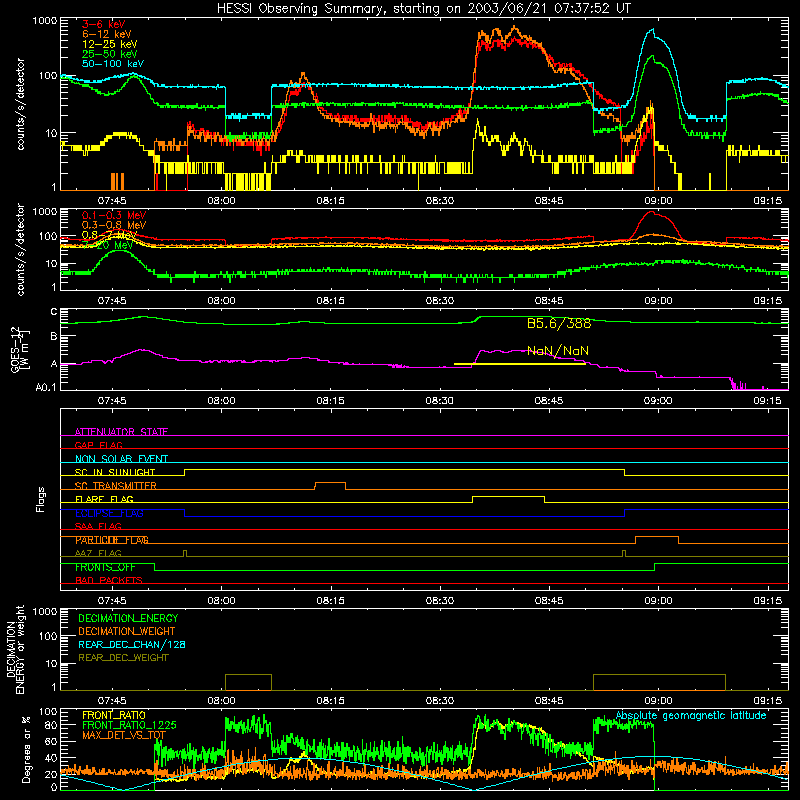The width and height of the screenshot is (800, 800).
Task: Click the MAX_DET_VS_TOT legend label
Action: click(124, 735)
